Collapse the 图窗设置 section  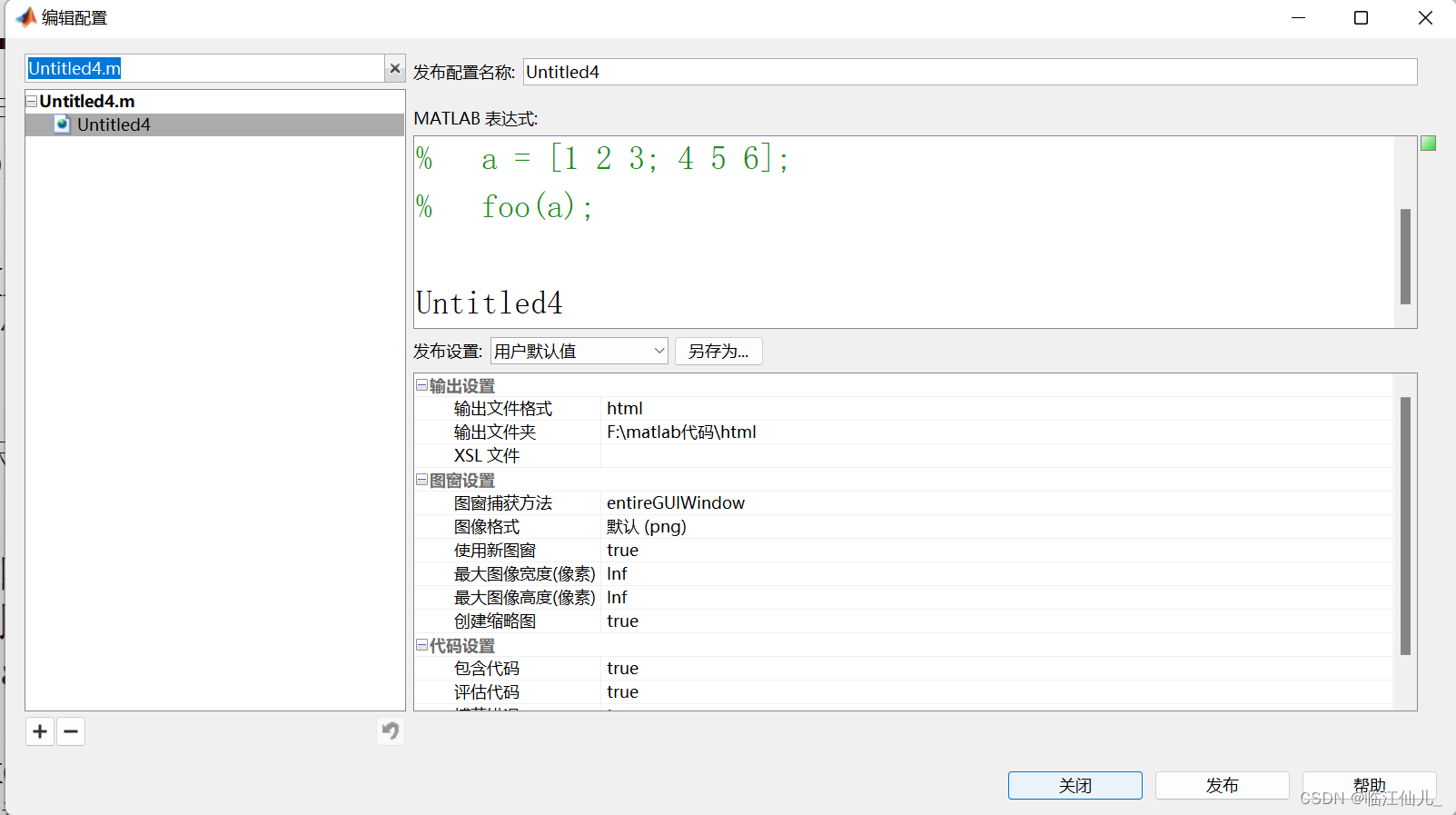421,480
